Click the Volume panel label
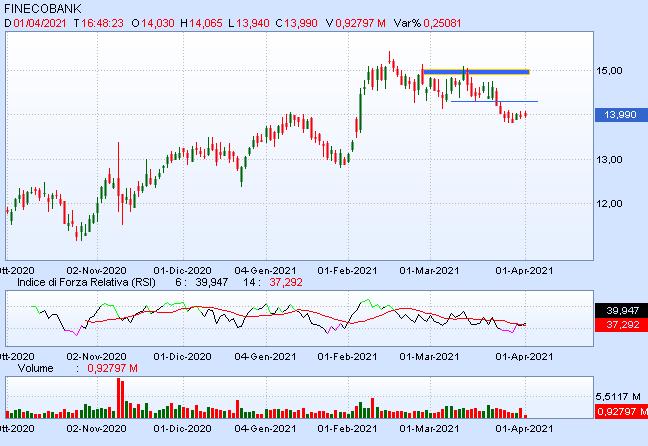648x446 pixels. click(36, 368)
